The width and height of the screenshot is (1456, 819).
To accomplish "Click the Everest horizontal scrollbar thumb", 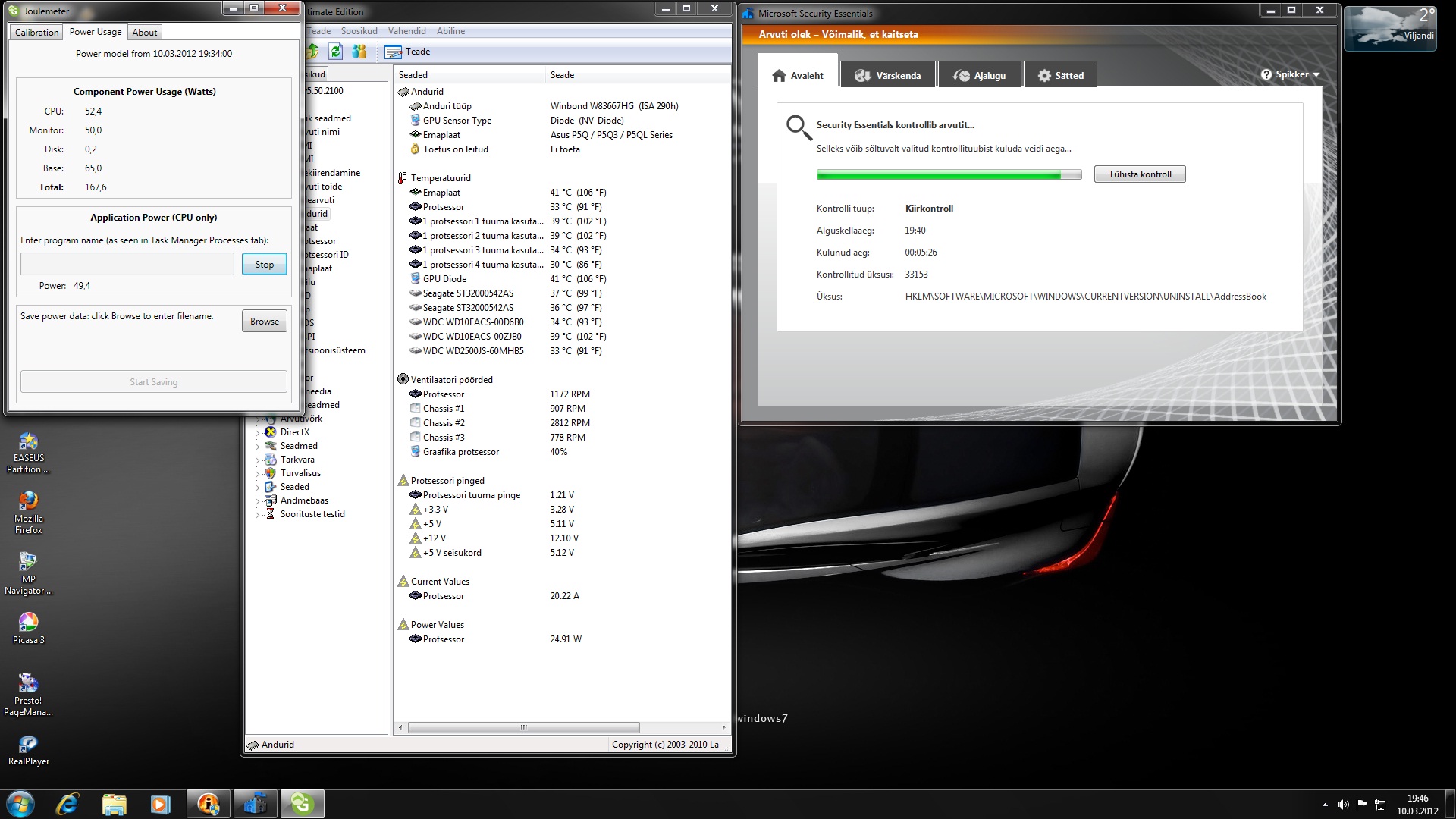I will point(524,728).
